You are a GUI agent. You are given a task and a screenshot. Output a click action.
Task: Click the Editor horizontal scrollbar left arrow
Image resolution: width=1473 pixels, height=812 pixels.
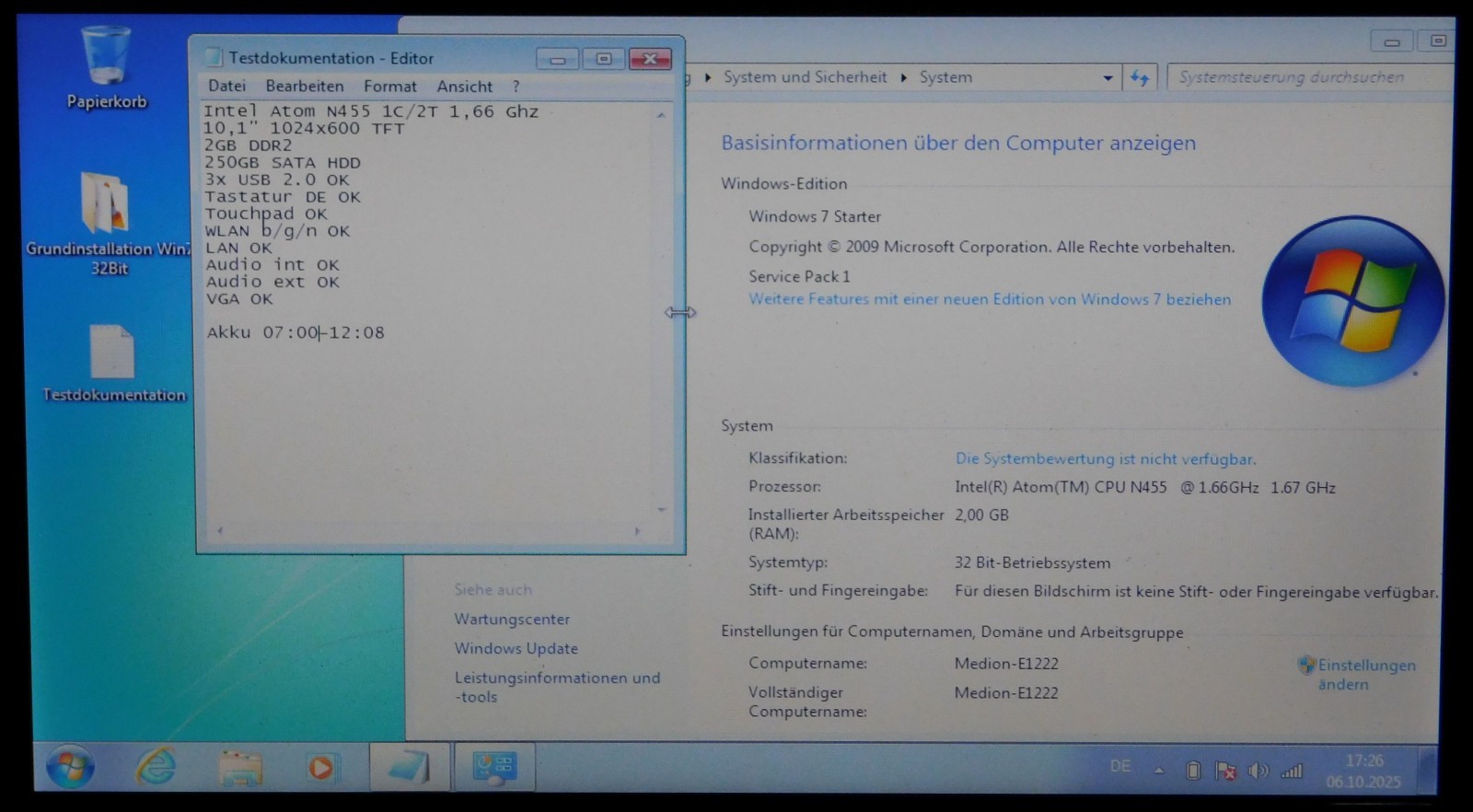[219, 531]
